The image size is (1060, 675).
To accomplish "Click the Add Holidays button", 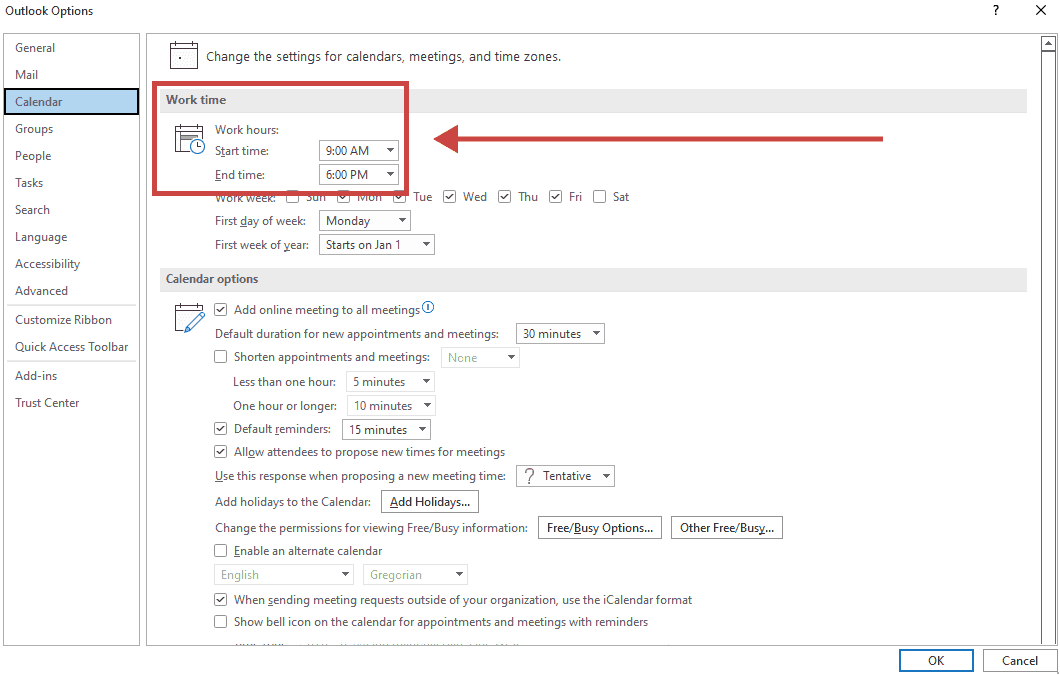I will [x=430, y=502].
